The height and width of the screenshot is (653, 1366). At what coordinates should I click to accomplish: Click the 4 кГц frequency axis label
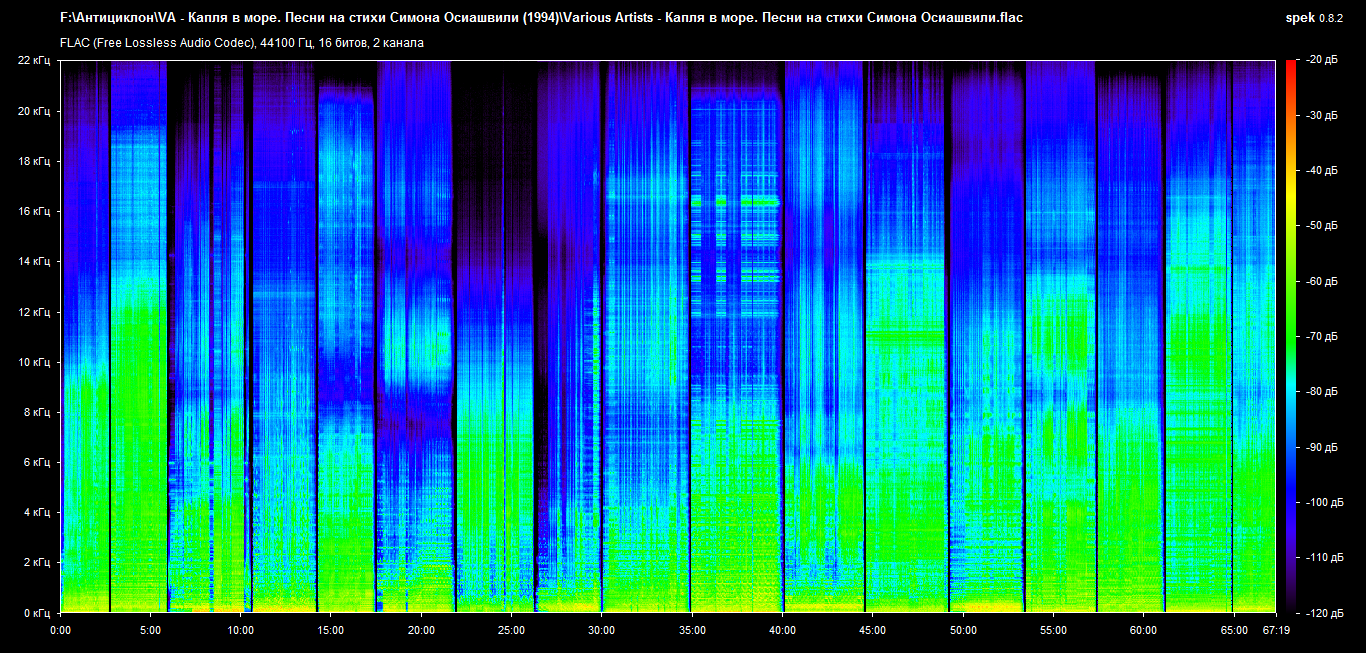click(36, 512)
